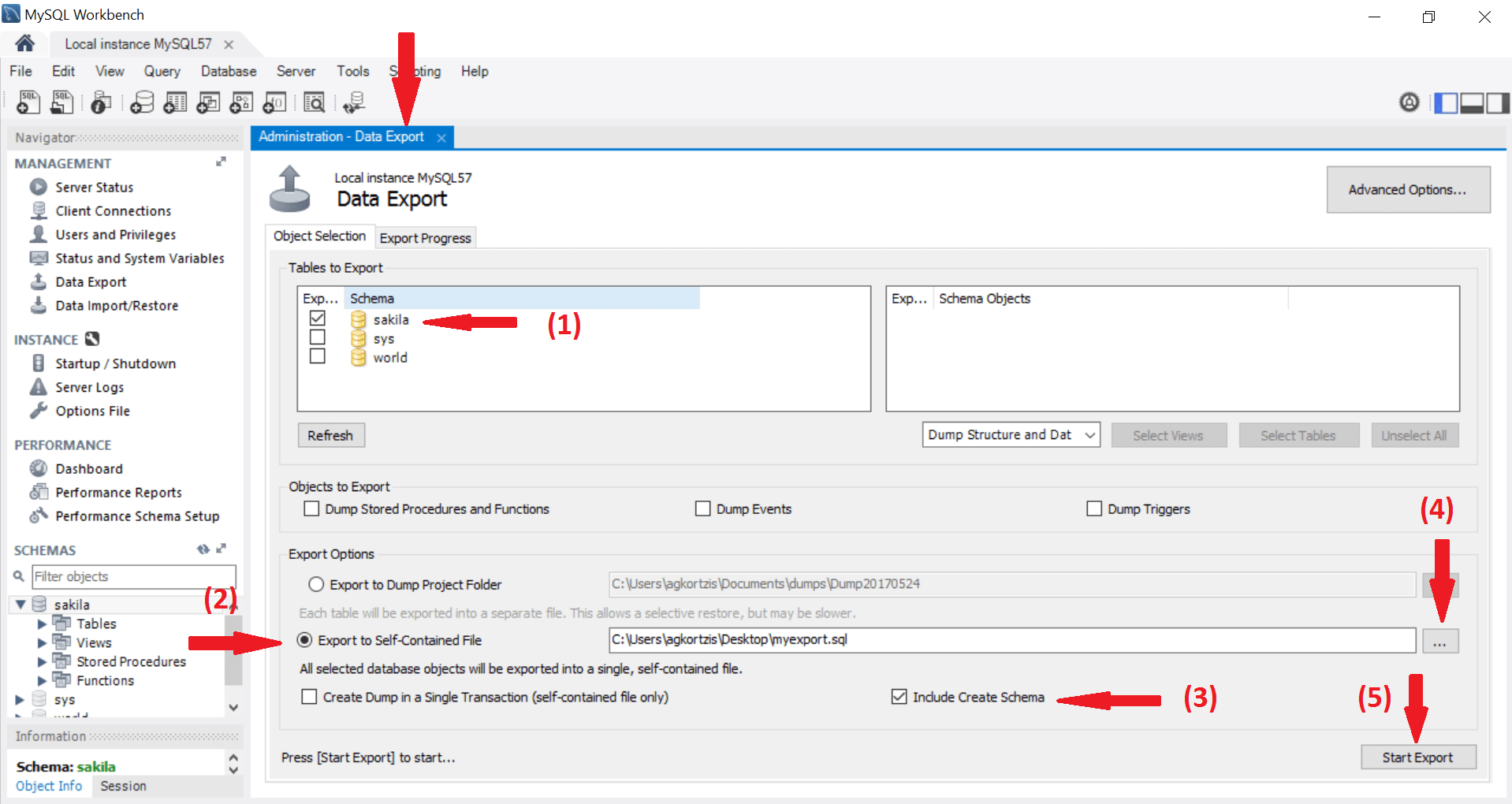
Task: Open Options File in the Navigator
Action: 92,411
